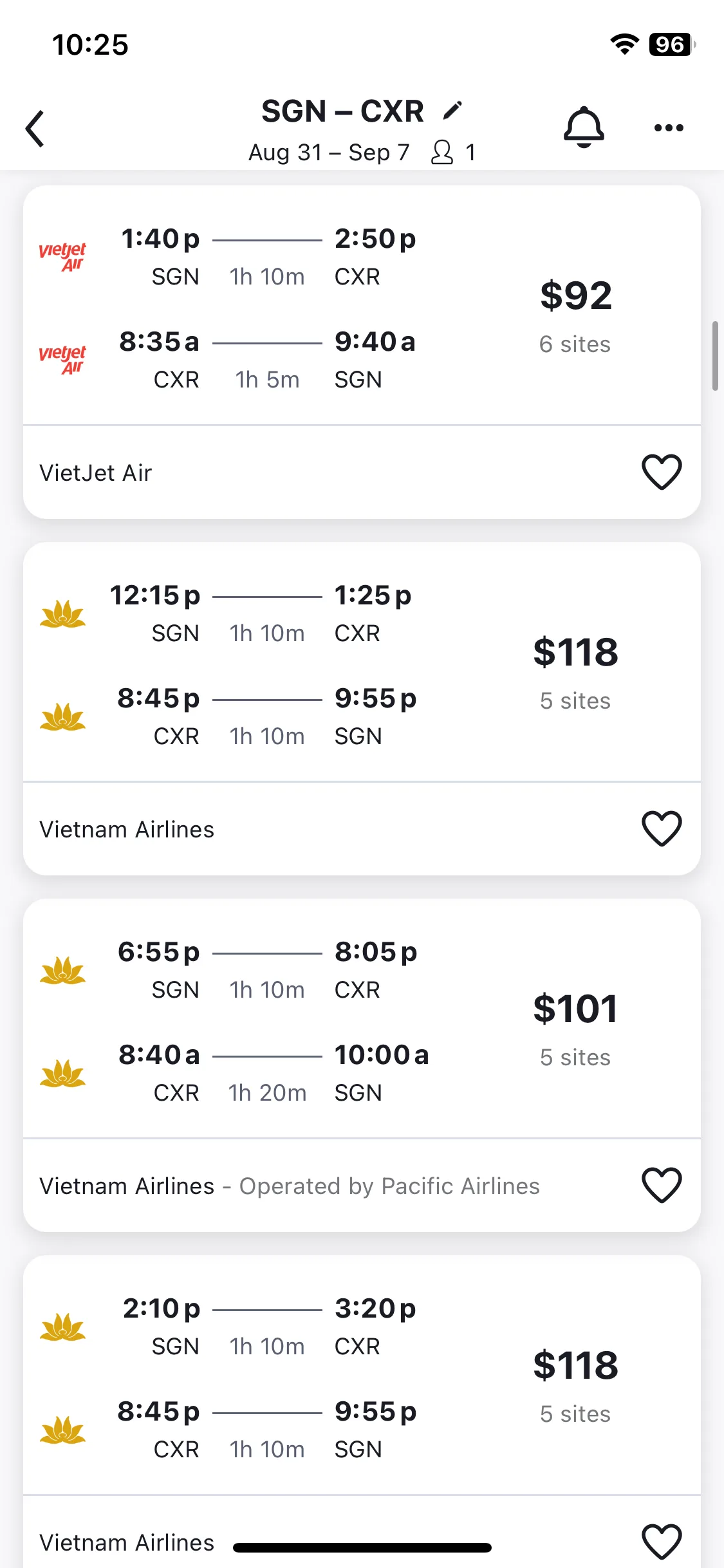
Task: Favorite the $118 Vietnam Airlines 12:15p flight
Action: (x=662, y=828)
